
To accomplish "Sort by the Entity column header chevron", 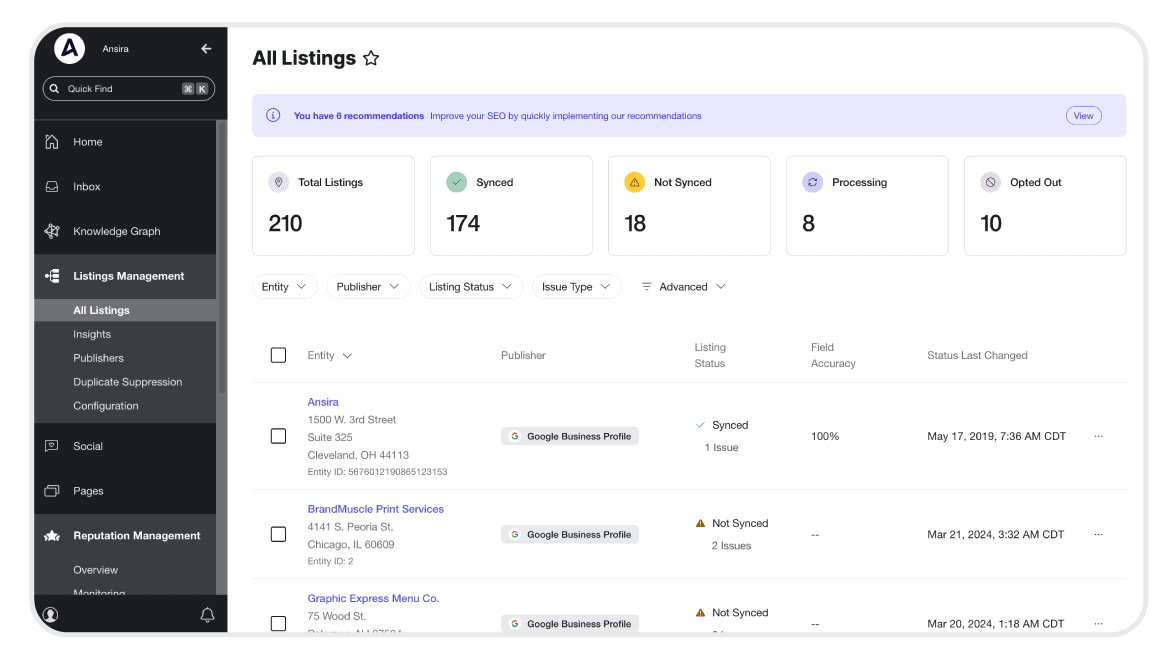I will pos(347,356).
